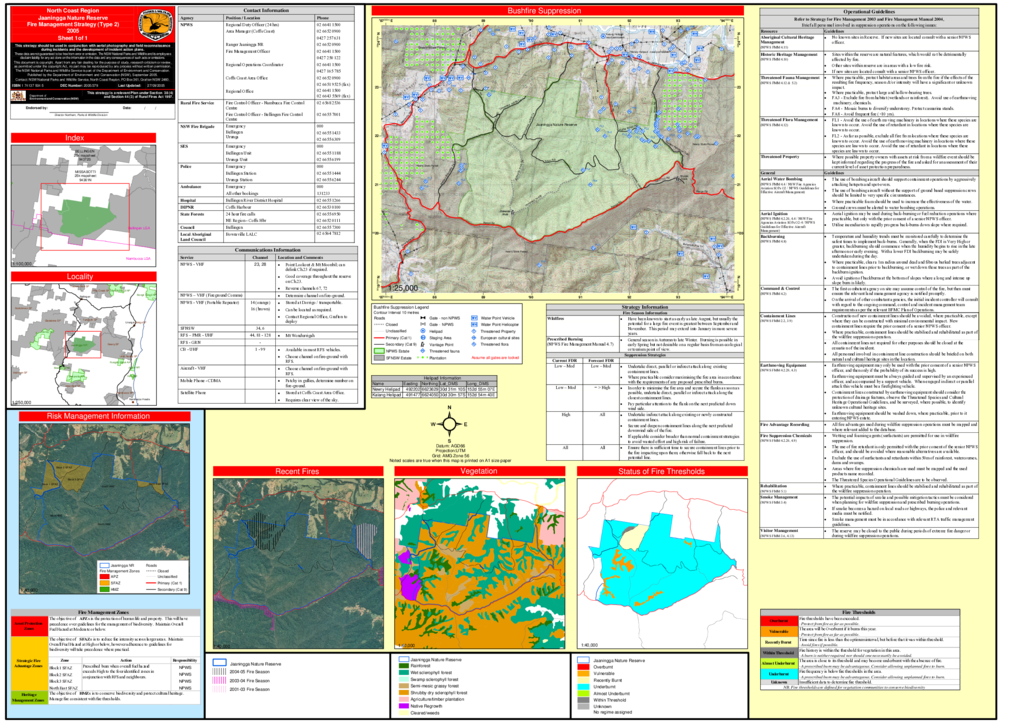Click the Overburnt red threshold swatch

tap(583, 667)
